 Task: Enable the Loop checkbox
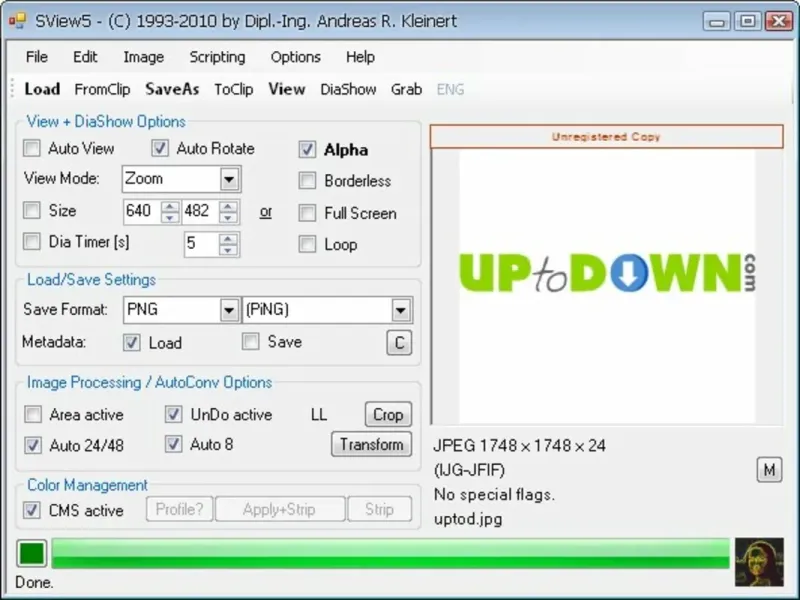pyautogui.click(x=307, y=244)
